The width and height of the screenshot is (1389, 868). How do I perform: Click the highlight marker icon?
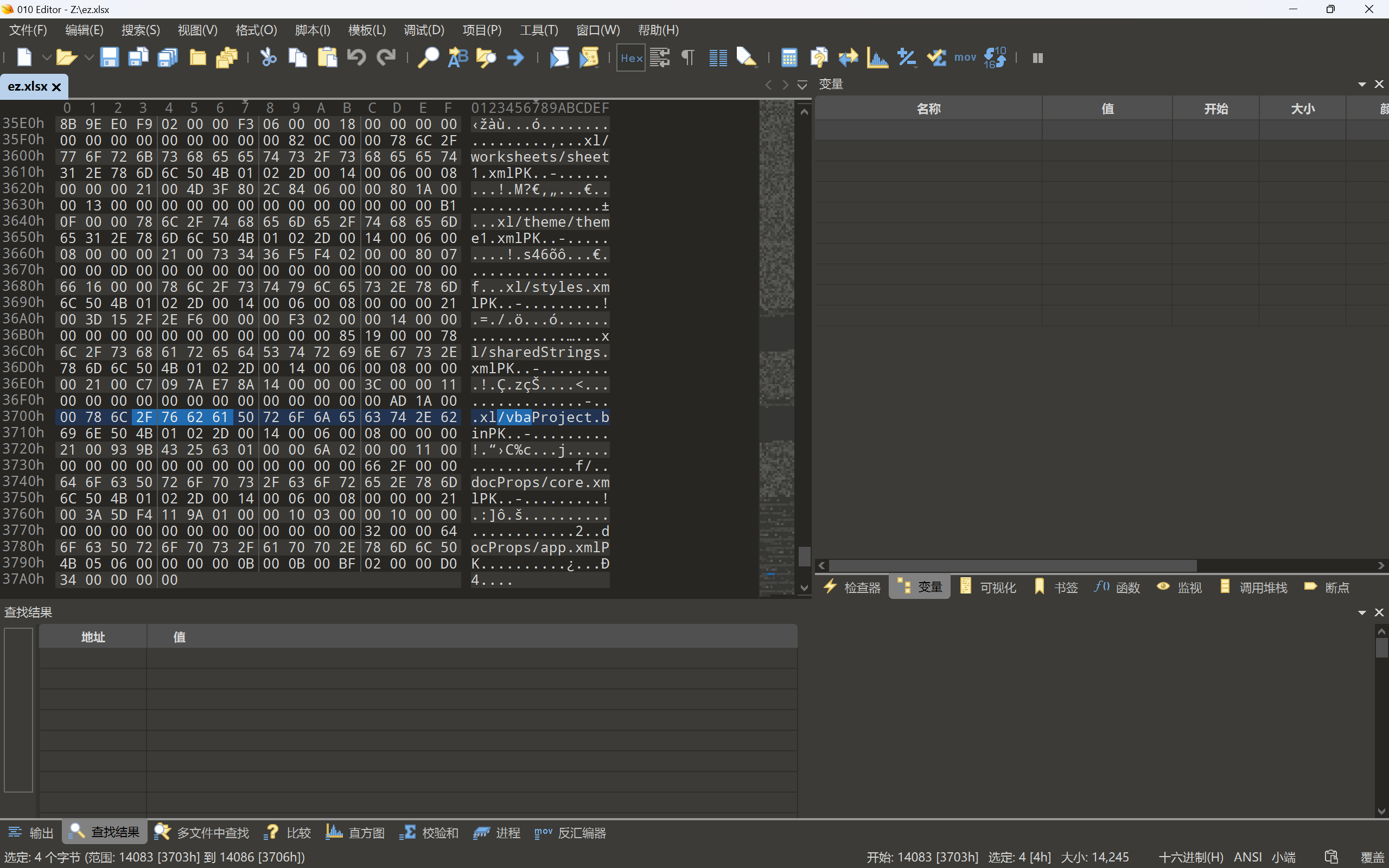coord(746,58)
